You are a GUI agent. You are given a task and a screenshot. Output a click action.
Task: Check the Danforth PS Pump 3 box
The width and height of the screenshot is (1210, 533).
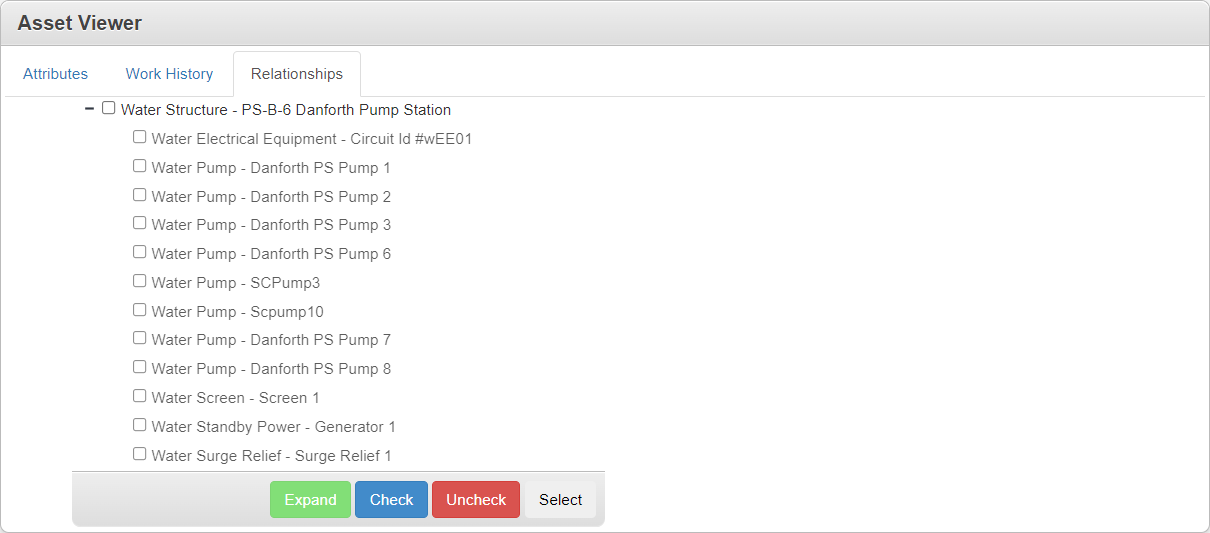(140, 223)
